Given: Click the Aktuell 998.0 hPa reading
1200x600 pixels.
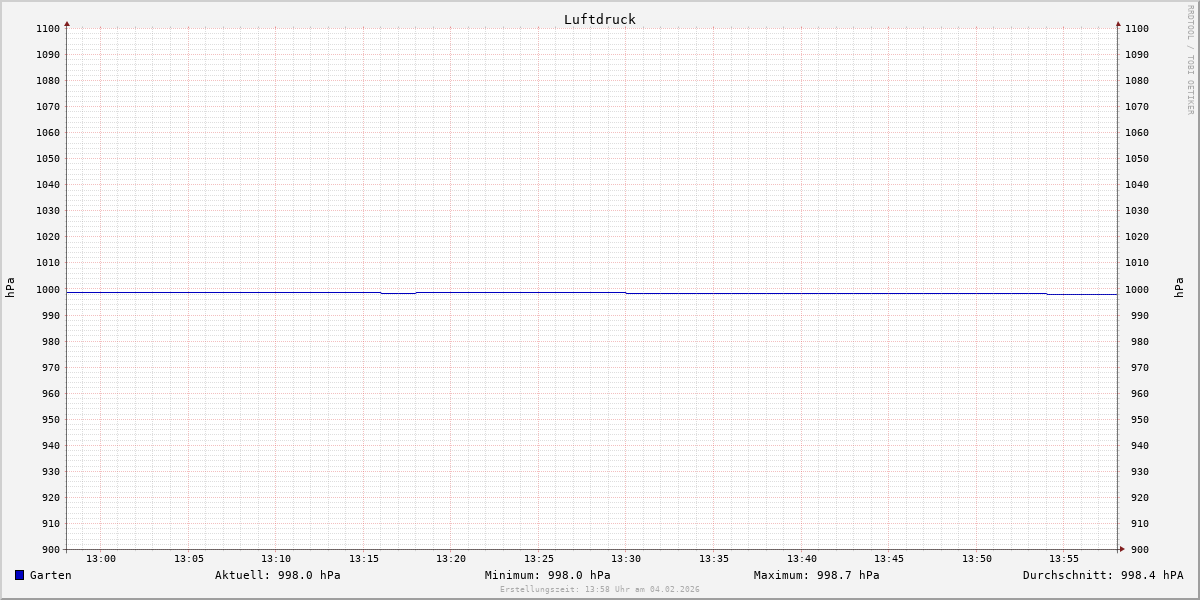Looking at the screenshot, I should click(277, 575).
